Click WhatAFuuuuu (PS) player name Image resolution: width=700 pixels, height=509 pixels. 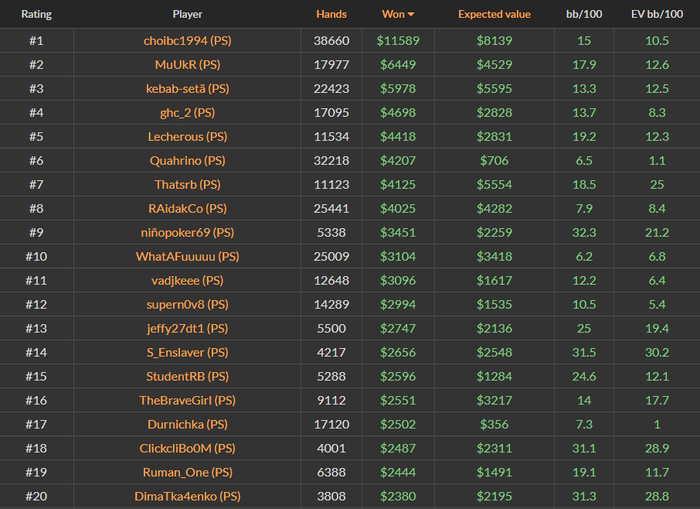point(186,256)
